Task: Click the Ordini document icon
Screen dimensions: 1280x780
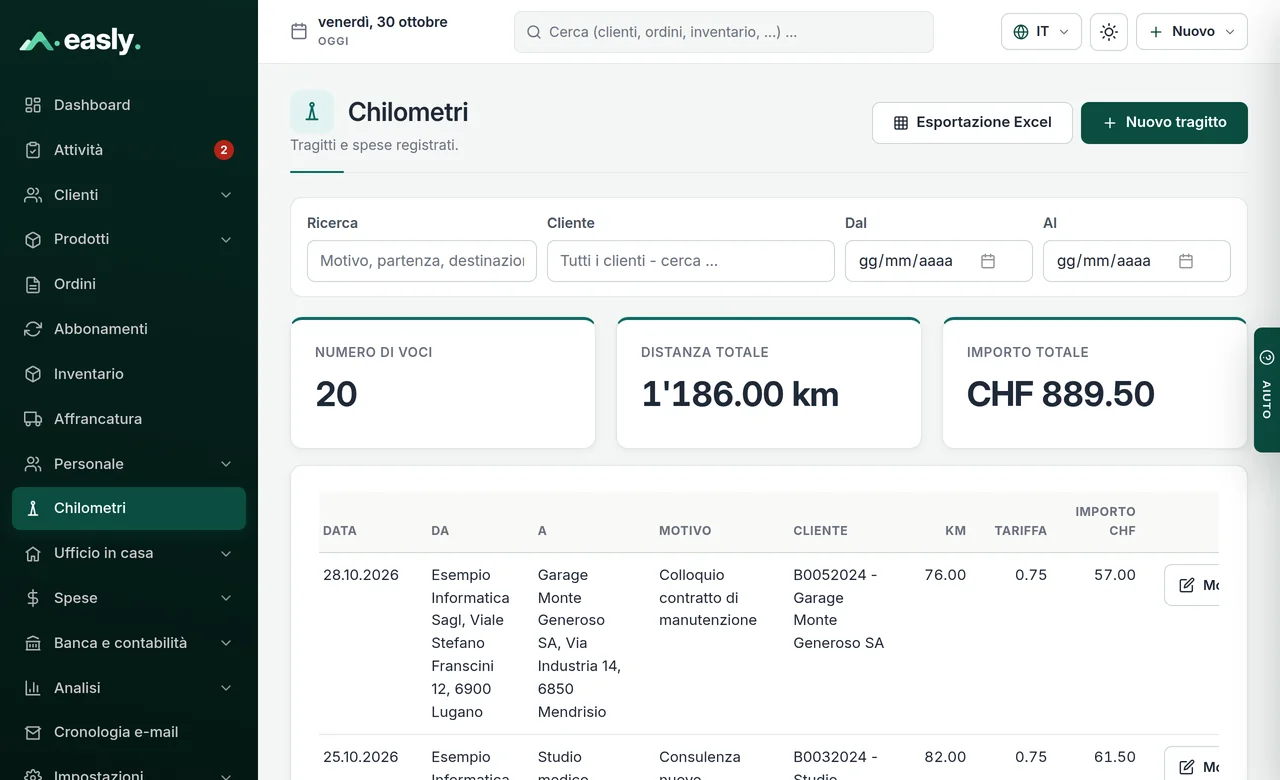Action: tap(33, 284)
